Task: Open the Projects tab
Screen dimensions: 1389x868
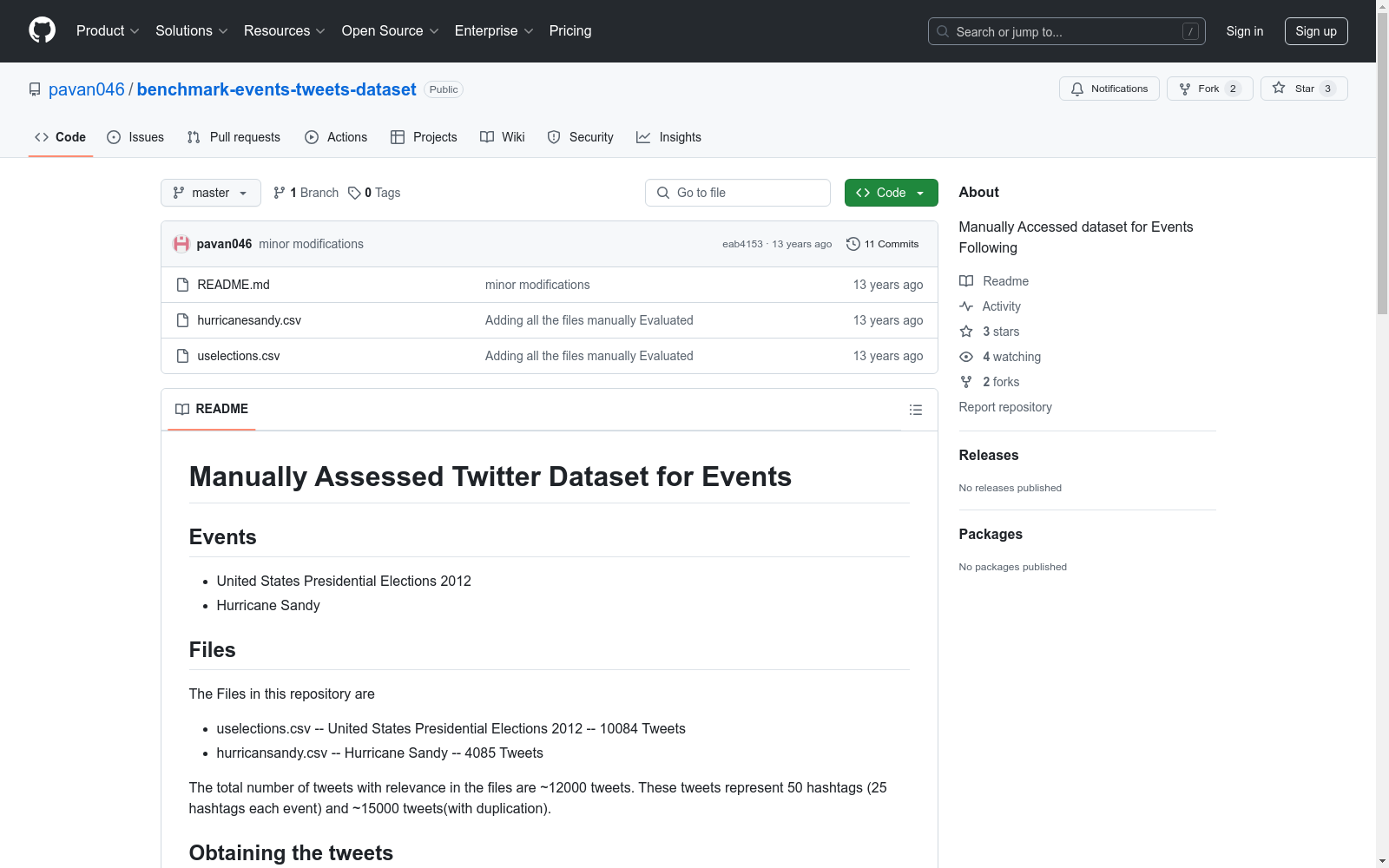Action: point(424,137)
